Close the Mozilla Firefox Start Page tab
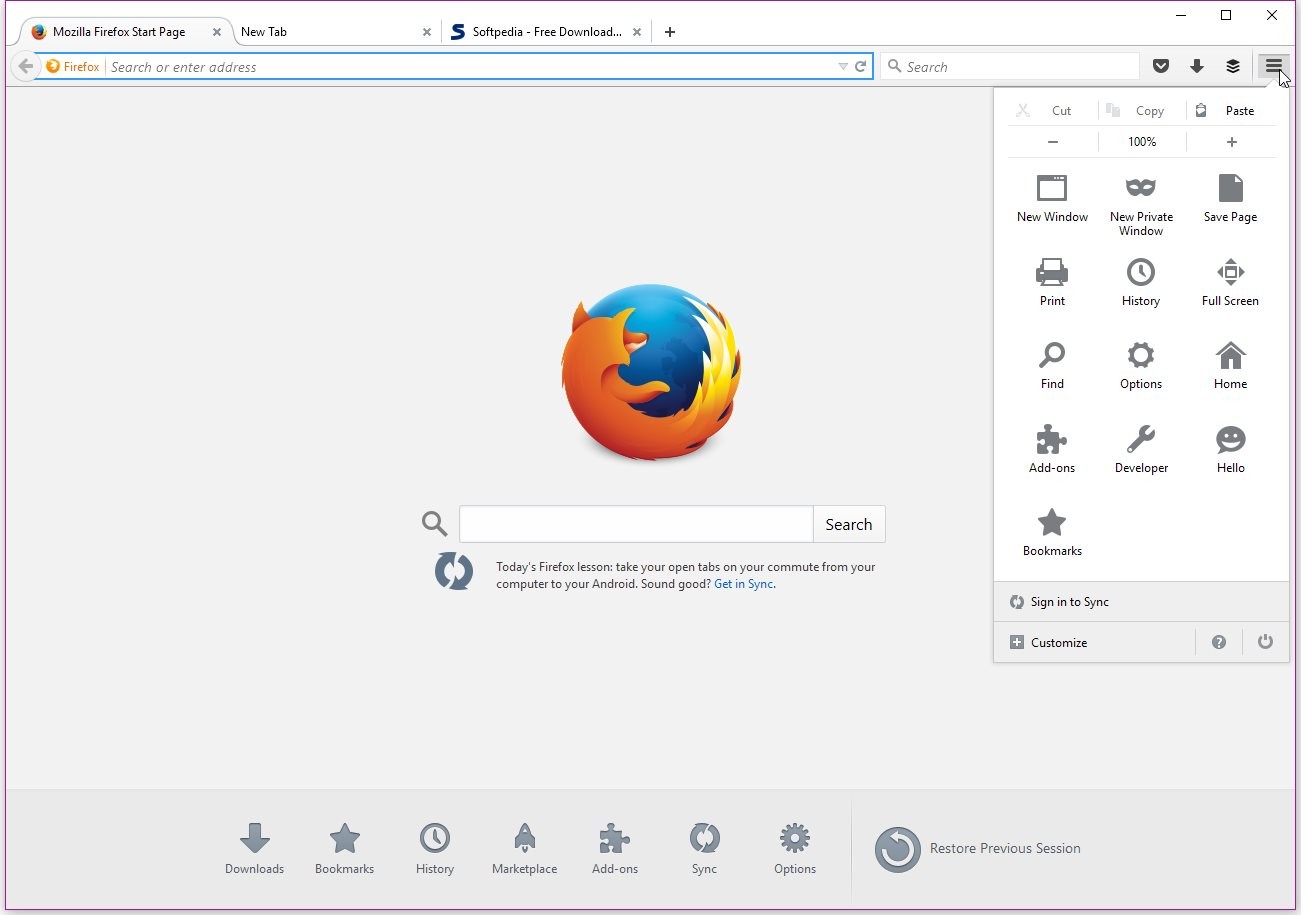This screenshot has height=915, width=1311. (x=216, y=32)
